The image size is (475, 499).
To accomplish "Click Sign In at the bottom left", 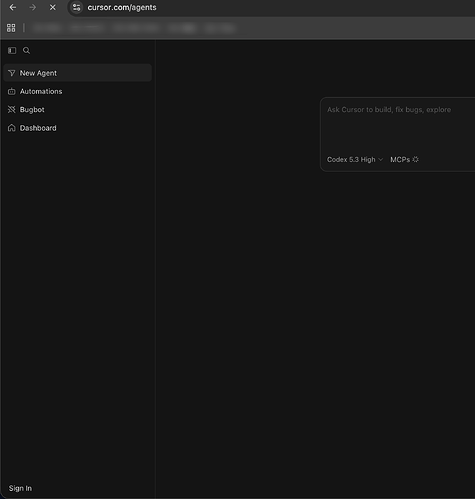I will [20, 488].
